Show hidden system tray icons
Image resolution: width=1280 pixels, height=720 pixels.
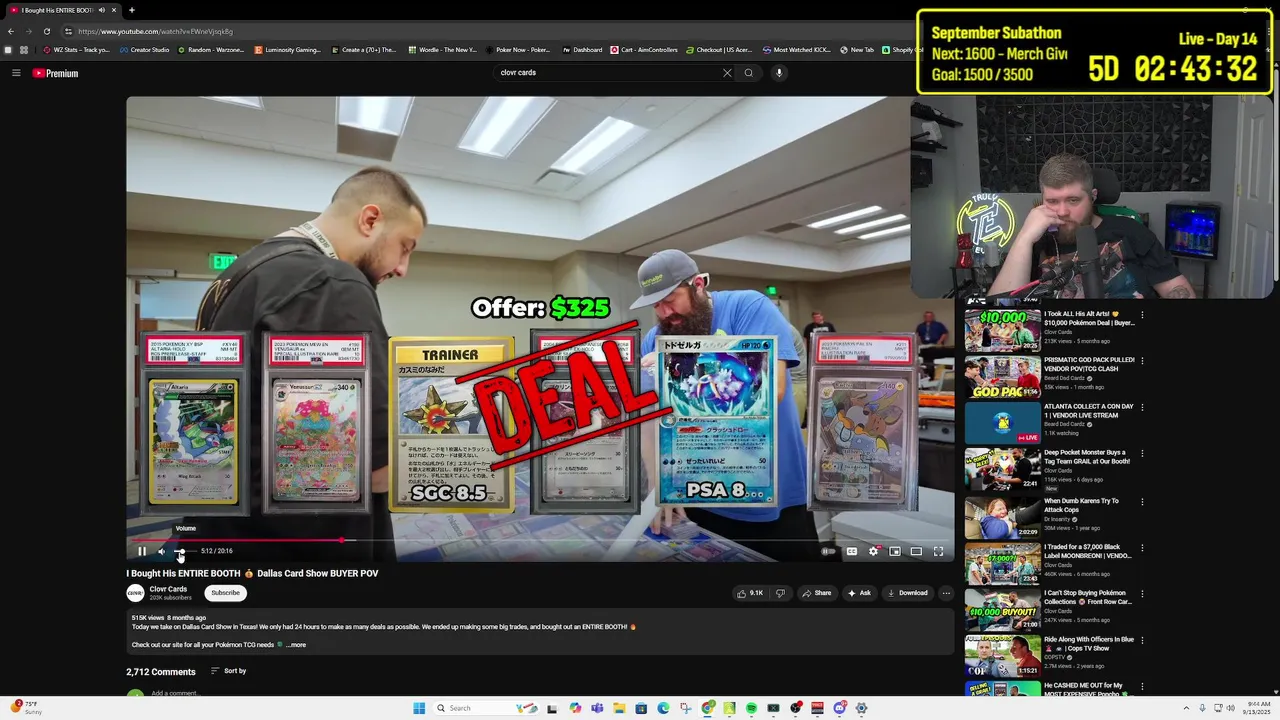[x=1186, y=708]
